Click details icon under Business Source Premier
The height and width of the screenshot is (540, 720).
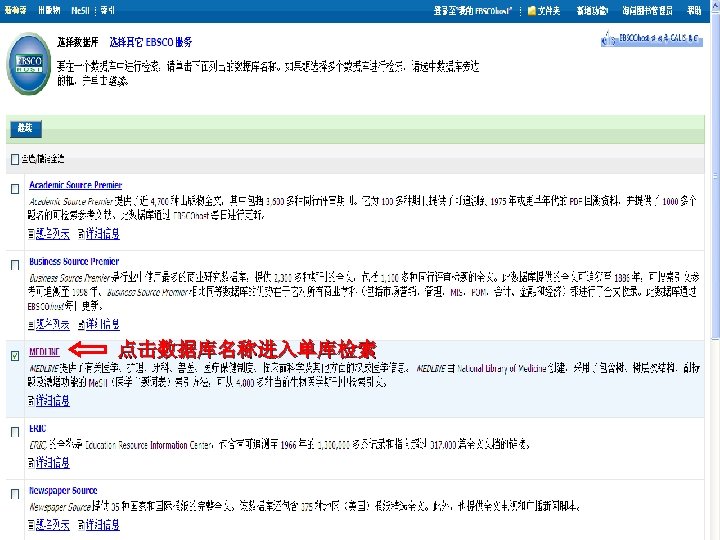pyautogui.click(x=81, y=325)
